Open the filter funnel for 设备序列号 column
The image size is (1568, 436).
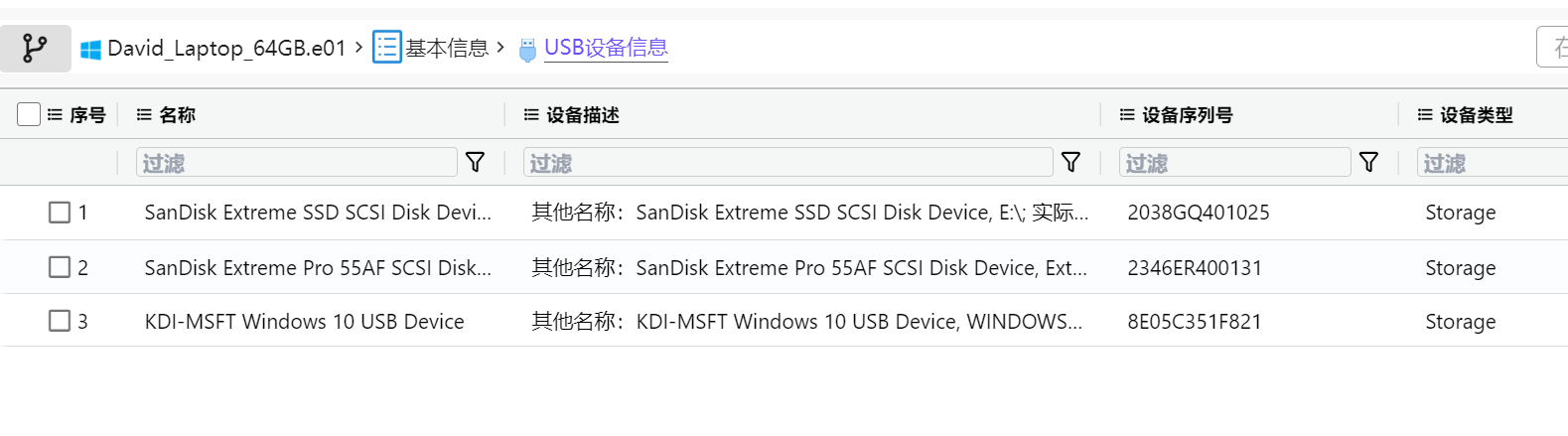point(1369,162)
